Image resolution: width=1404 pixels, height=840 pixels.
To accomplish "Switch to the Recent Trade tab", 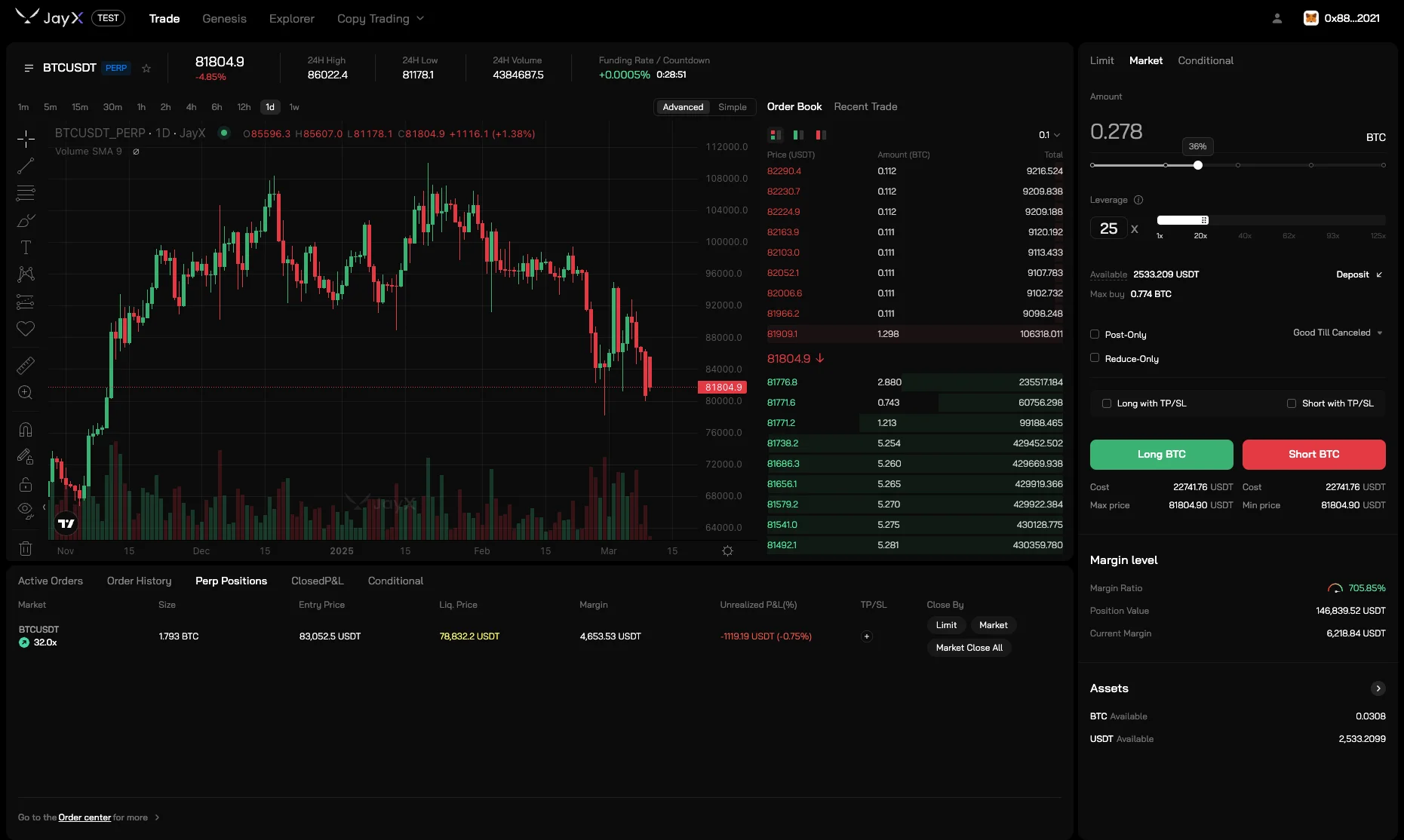I will [865, 107].
